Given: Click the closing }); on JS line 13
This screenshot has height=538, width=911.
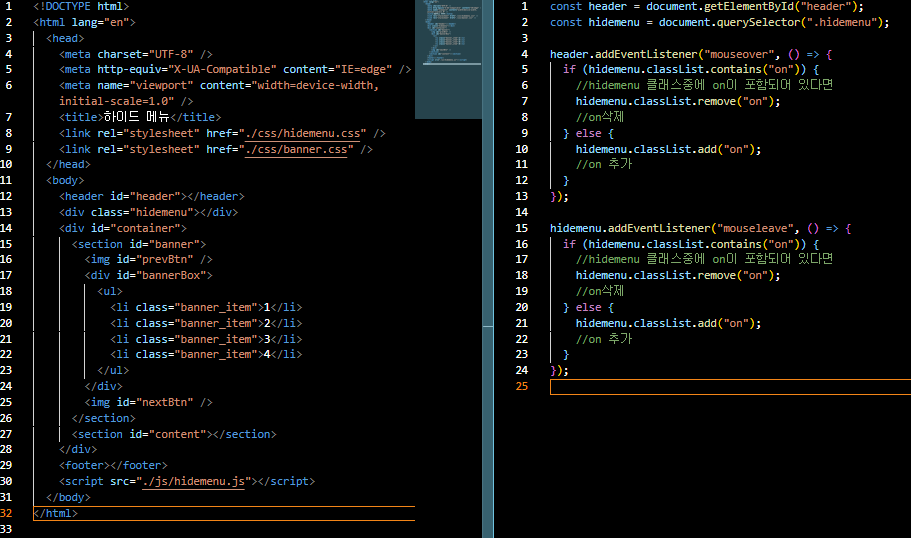Looking at the screenshot, I should 559,196.
